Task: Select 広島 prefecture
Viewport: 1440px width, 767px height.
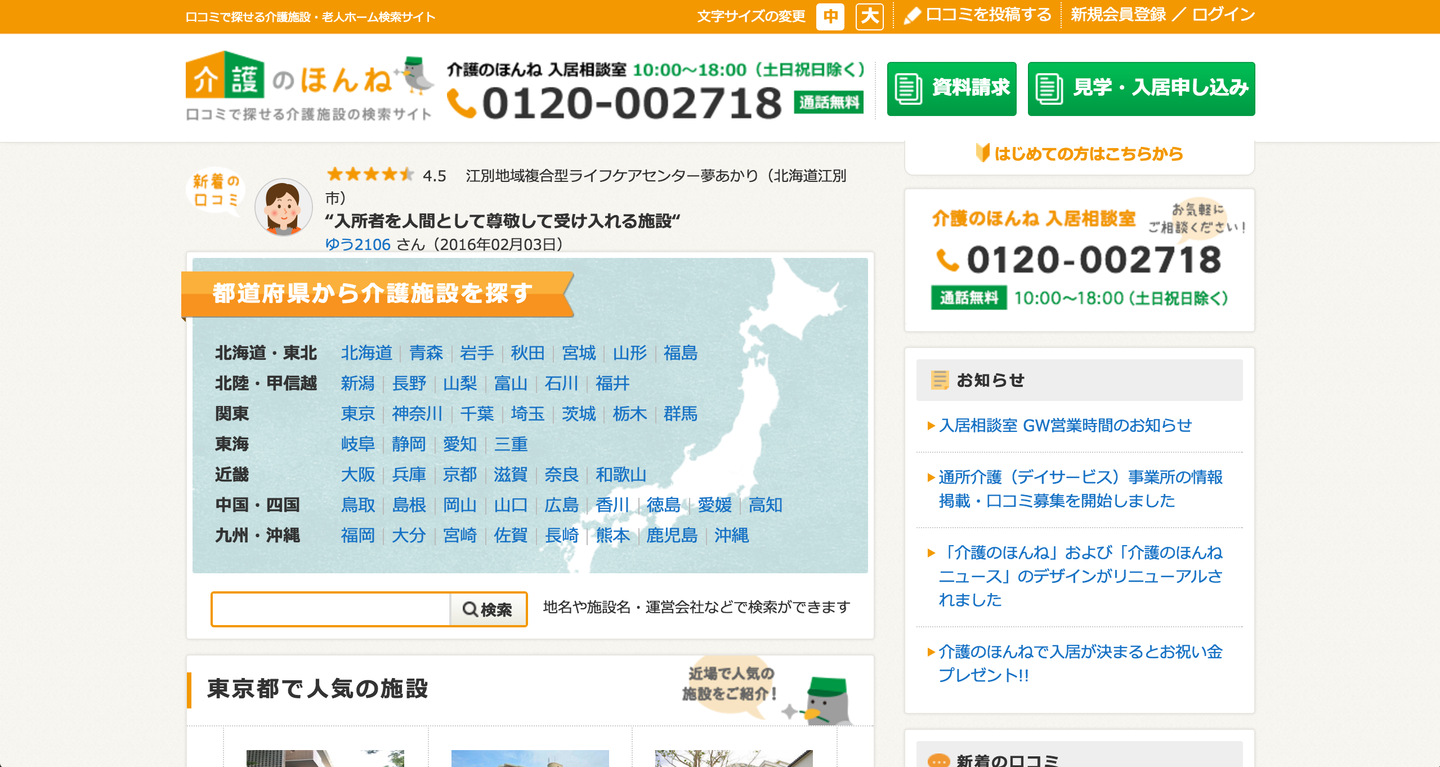Action: coord(562,505)
